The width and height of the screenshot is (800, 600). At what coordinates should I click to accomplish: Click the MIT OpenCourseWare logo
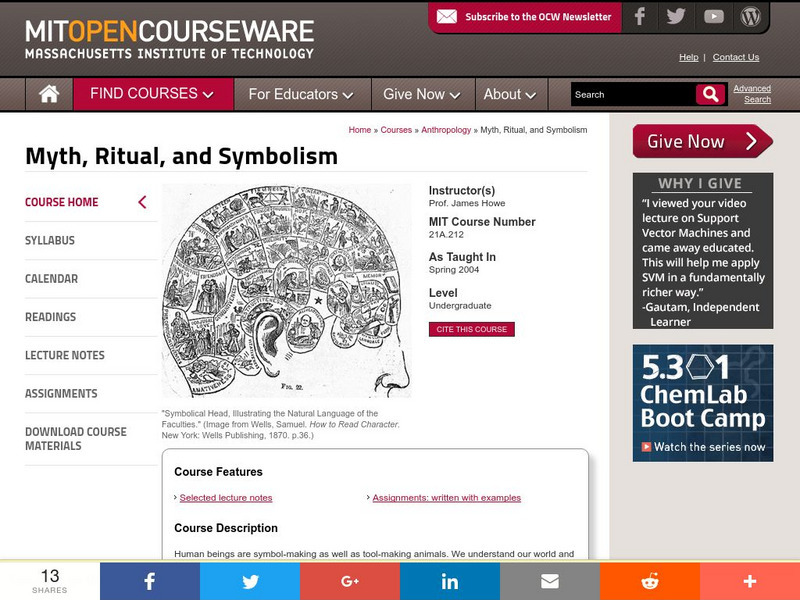click(169, 39)
